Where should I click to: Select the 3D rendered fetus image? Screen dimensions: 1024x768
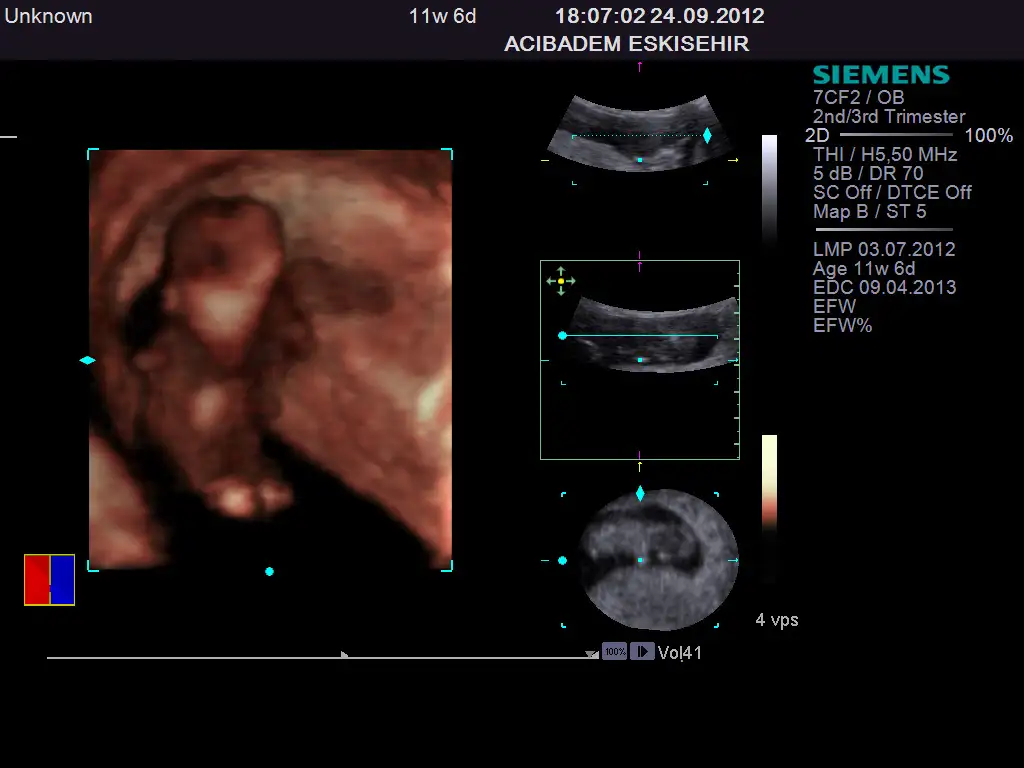tap(270, 360)
